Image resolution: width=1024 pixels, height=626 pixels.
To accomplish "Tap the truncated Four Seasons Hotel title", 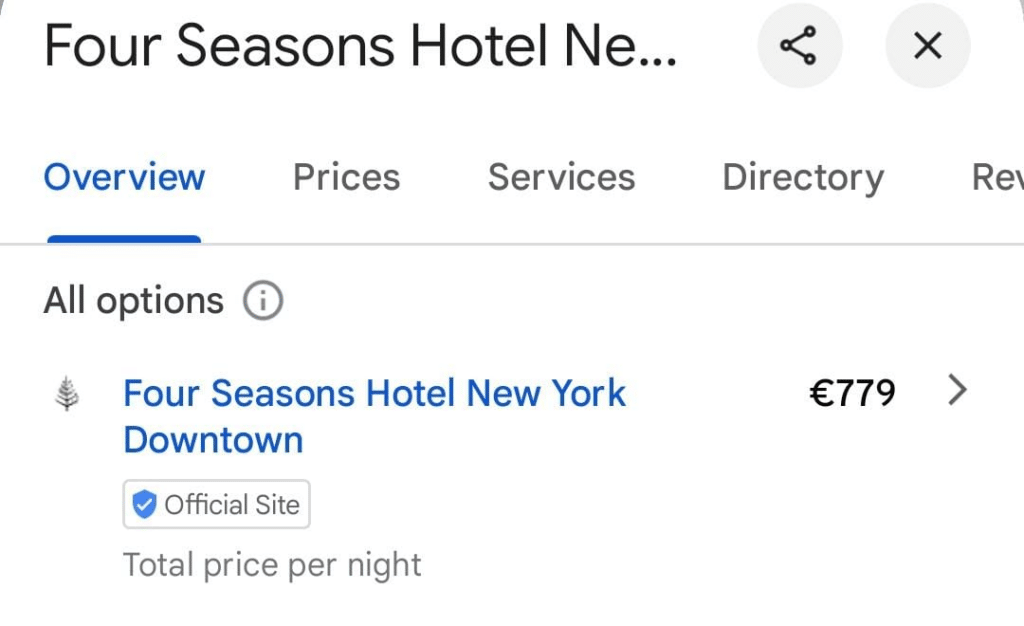I will (x=360, y=46).
